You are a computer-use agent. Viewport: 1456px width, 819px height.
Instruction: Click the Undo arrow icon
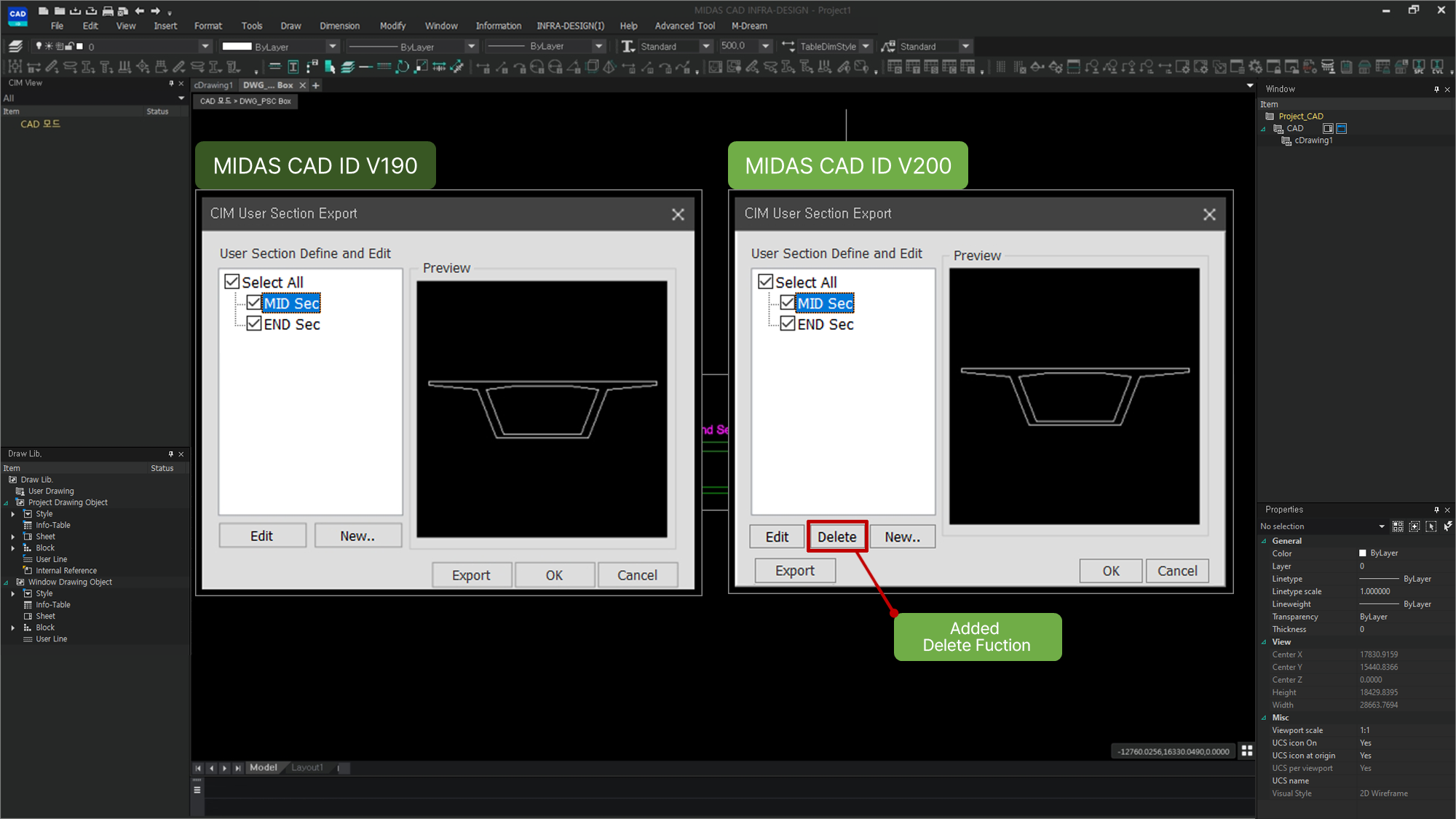pyautogui.click(x=139, y=11)
